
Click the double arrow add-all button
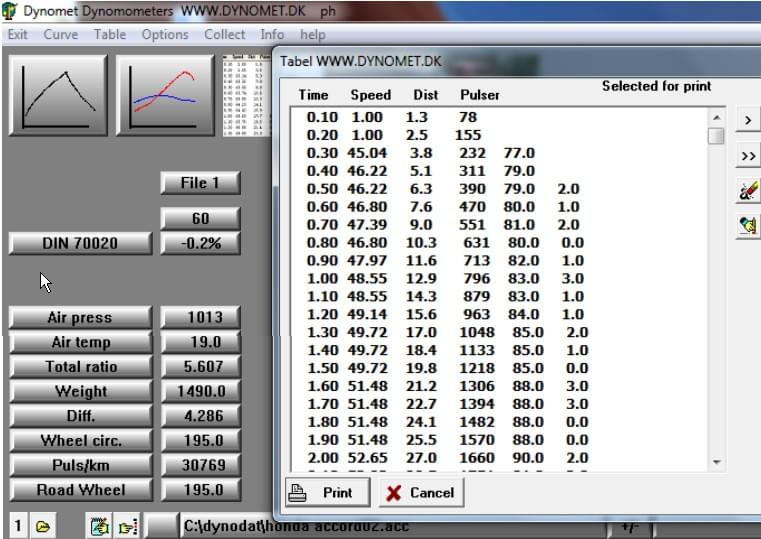(748, 156)
